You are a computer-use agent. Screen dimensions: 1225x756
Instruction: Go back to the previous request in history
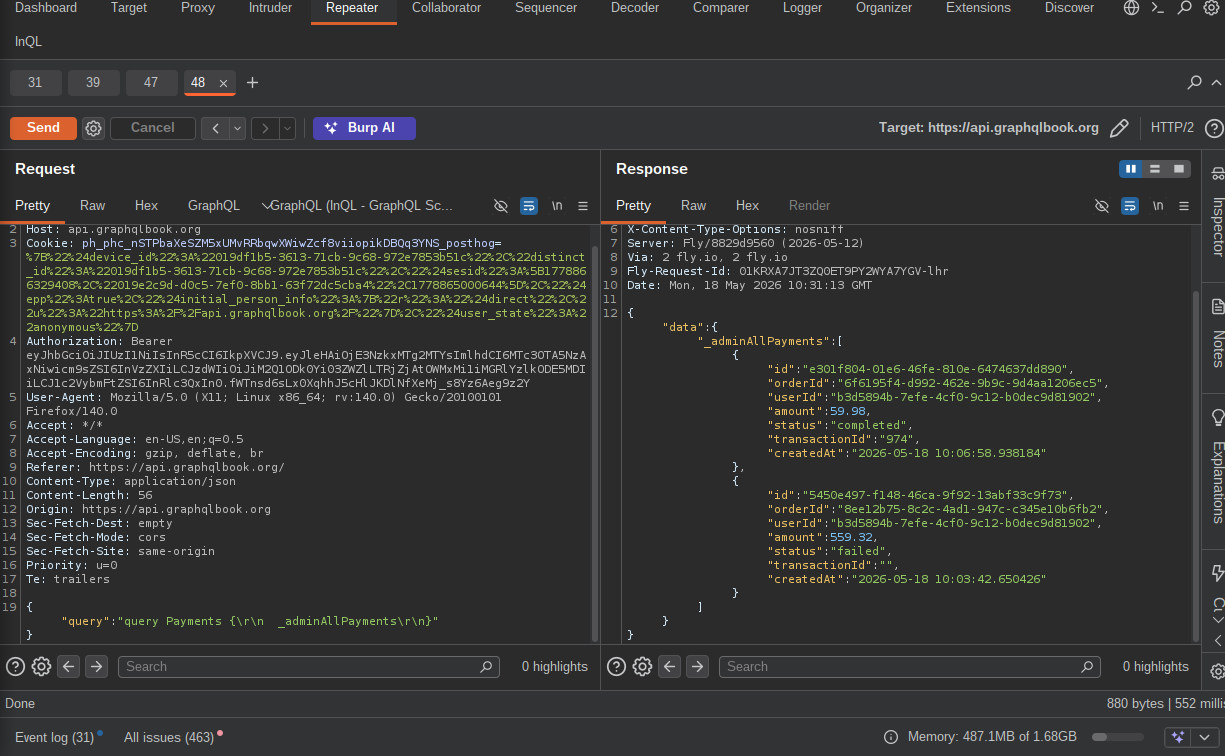pos(215,128)
